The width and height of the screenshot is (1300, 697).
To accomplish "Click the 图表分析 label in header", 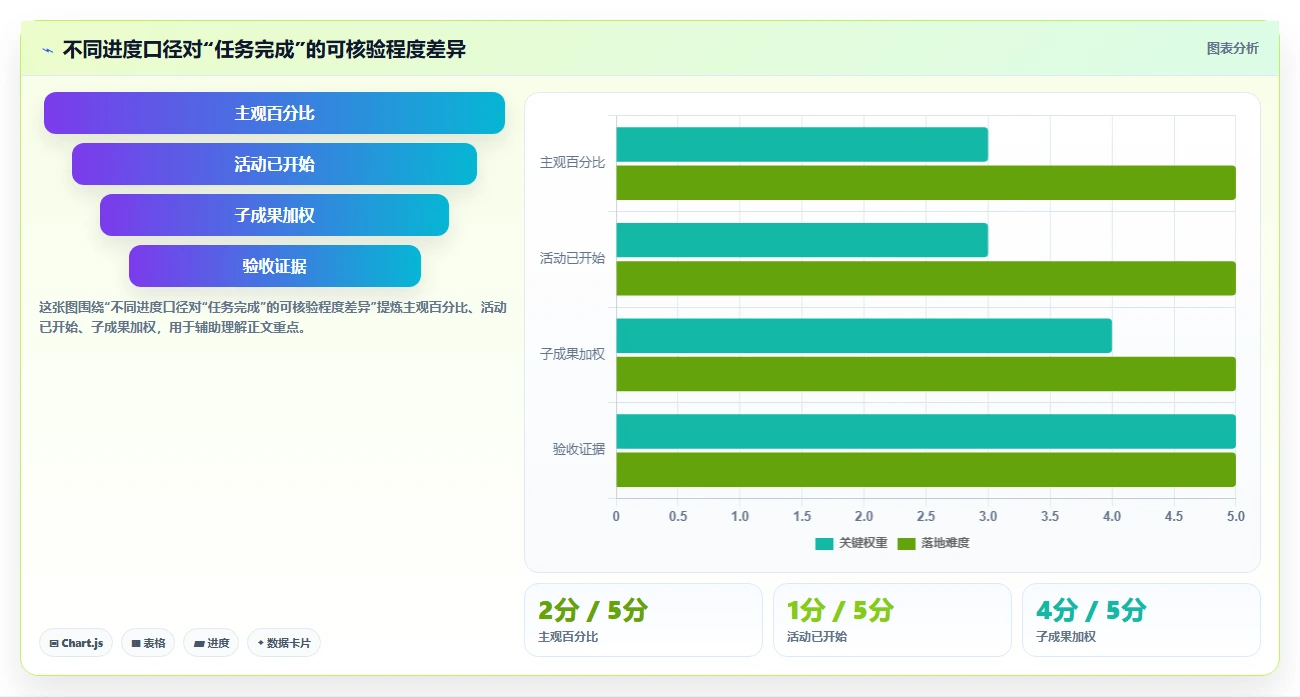I will (1232, 48).
